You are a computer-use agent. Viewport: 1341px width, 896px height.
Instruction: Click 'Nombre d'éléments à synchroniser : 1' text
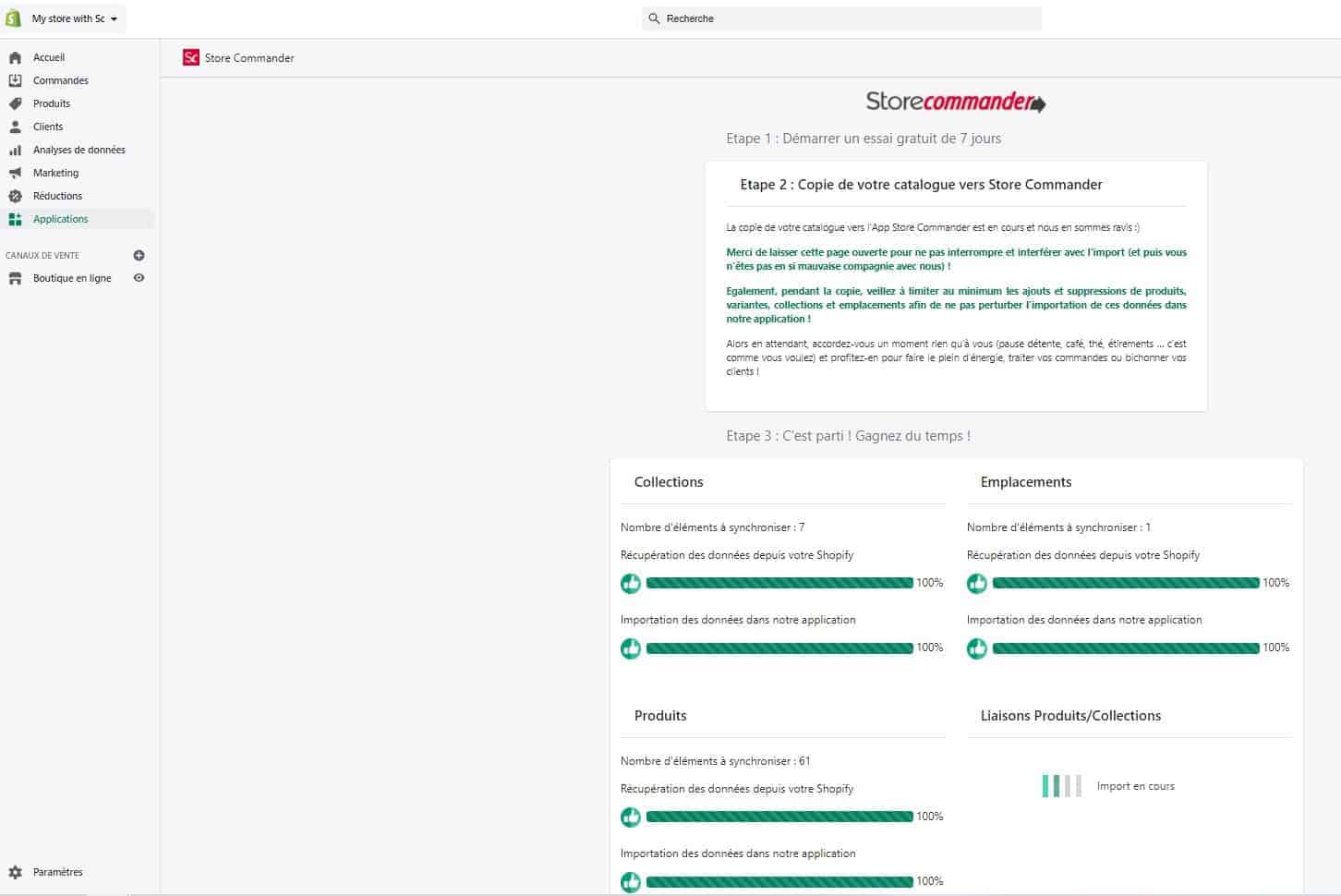coord(1058,527)
